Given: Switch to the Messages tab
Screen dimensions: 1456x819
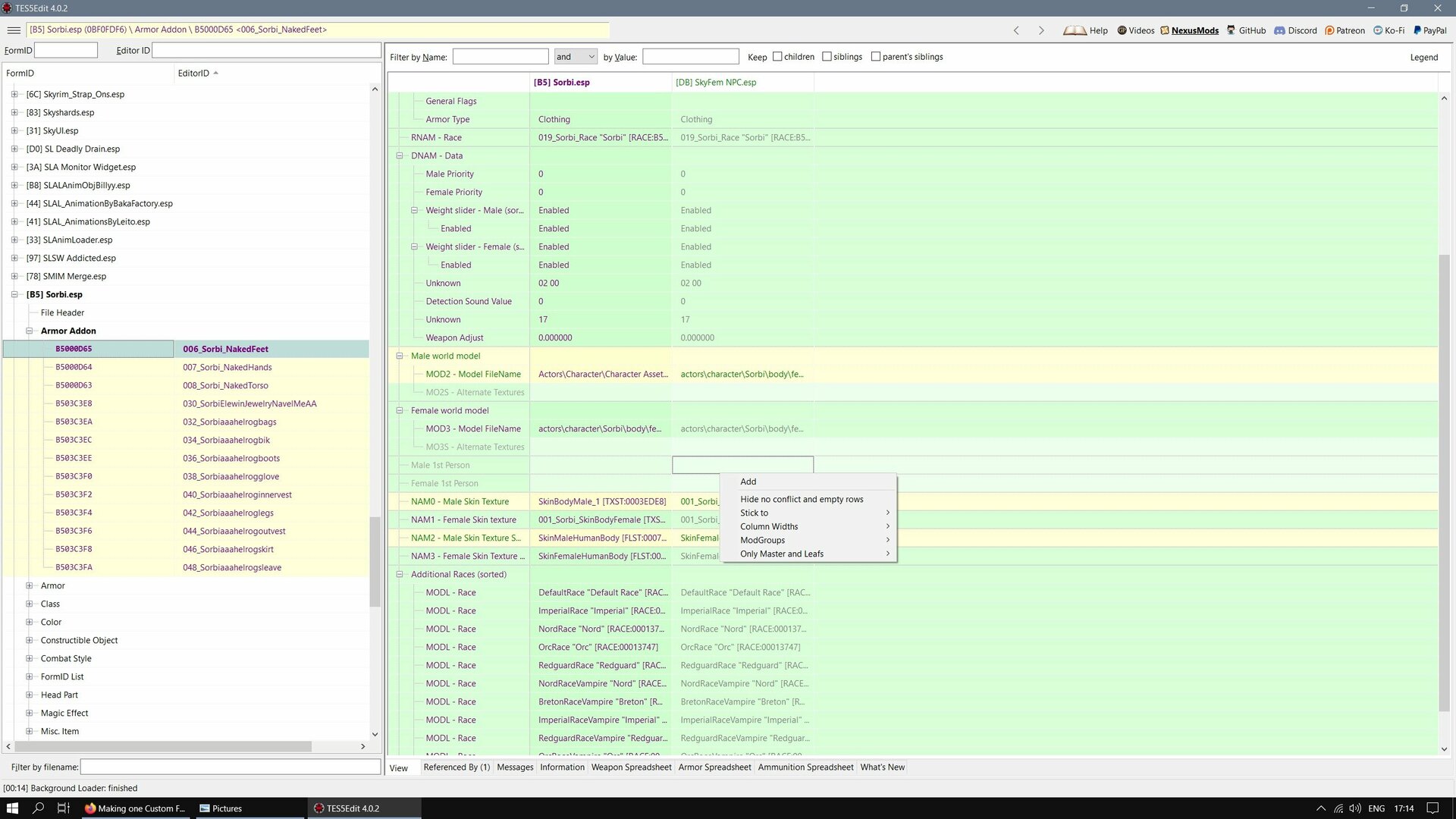Looking at the screenshot, I should pyautogui.click(x=515, y=767).
